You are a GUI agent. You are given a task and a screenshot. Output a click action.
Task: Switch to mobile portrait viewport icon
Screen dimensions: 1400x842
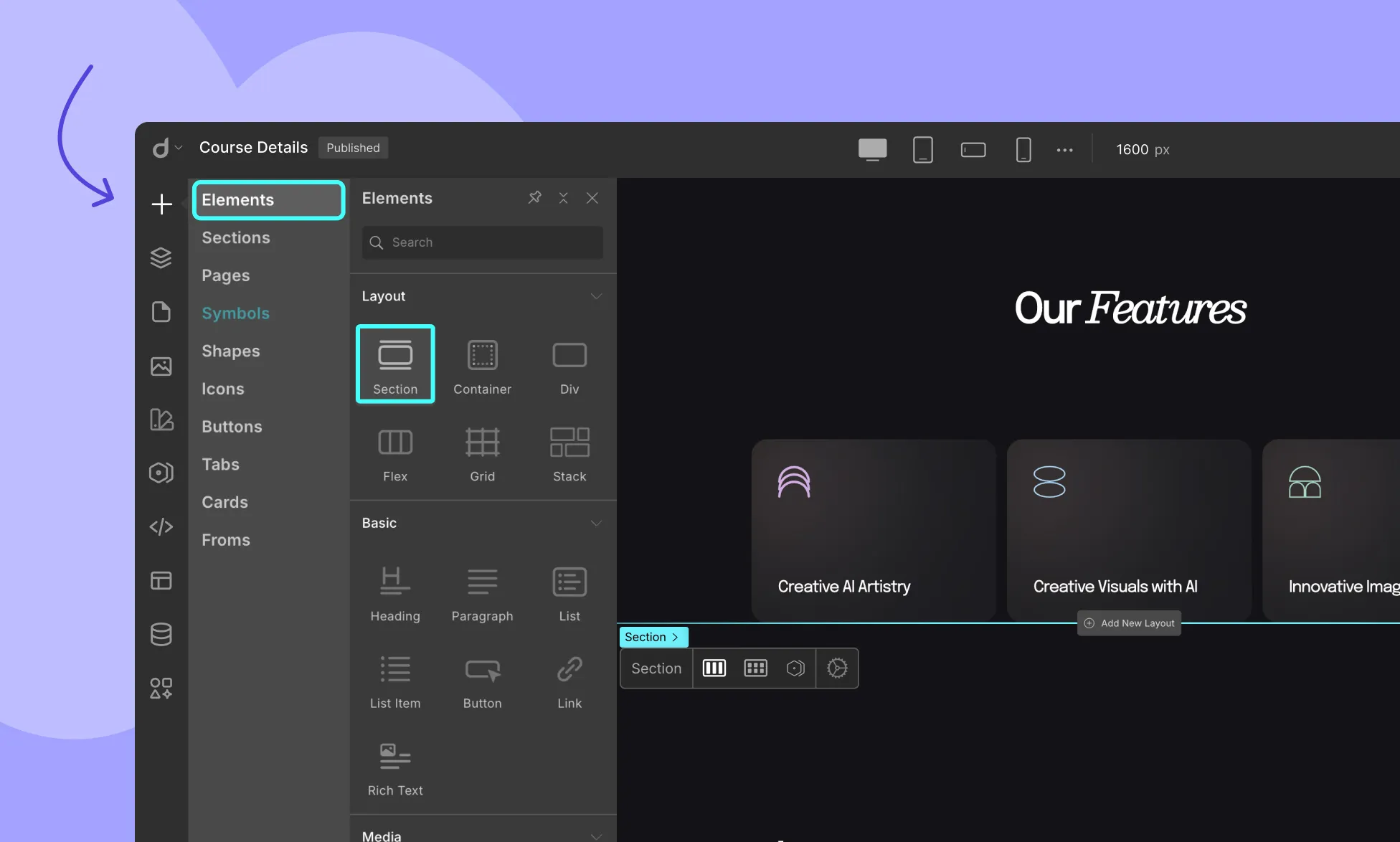pyautogui.click(x=1023, y=149)
